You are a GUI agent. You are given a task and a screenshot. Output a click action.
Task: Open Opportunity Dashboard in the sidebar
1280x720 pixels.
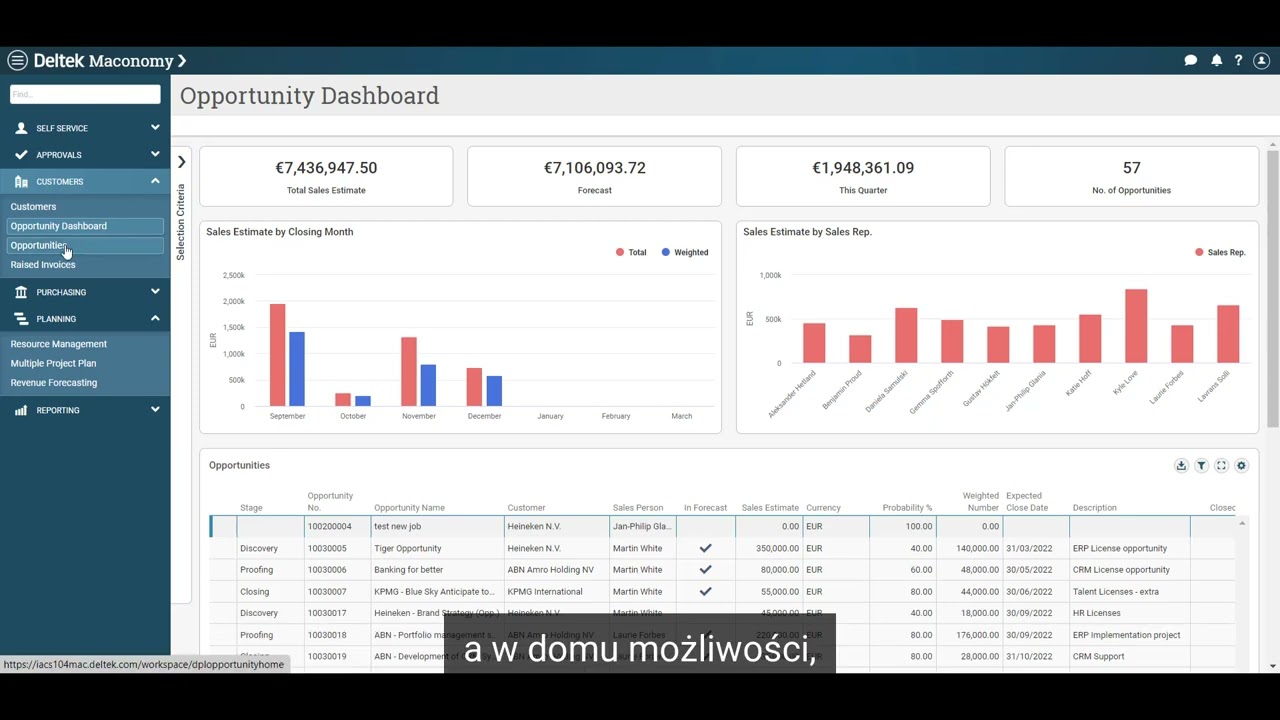[x=84, y=226]
